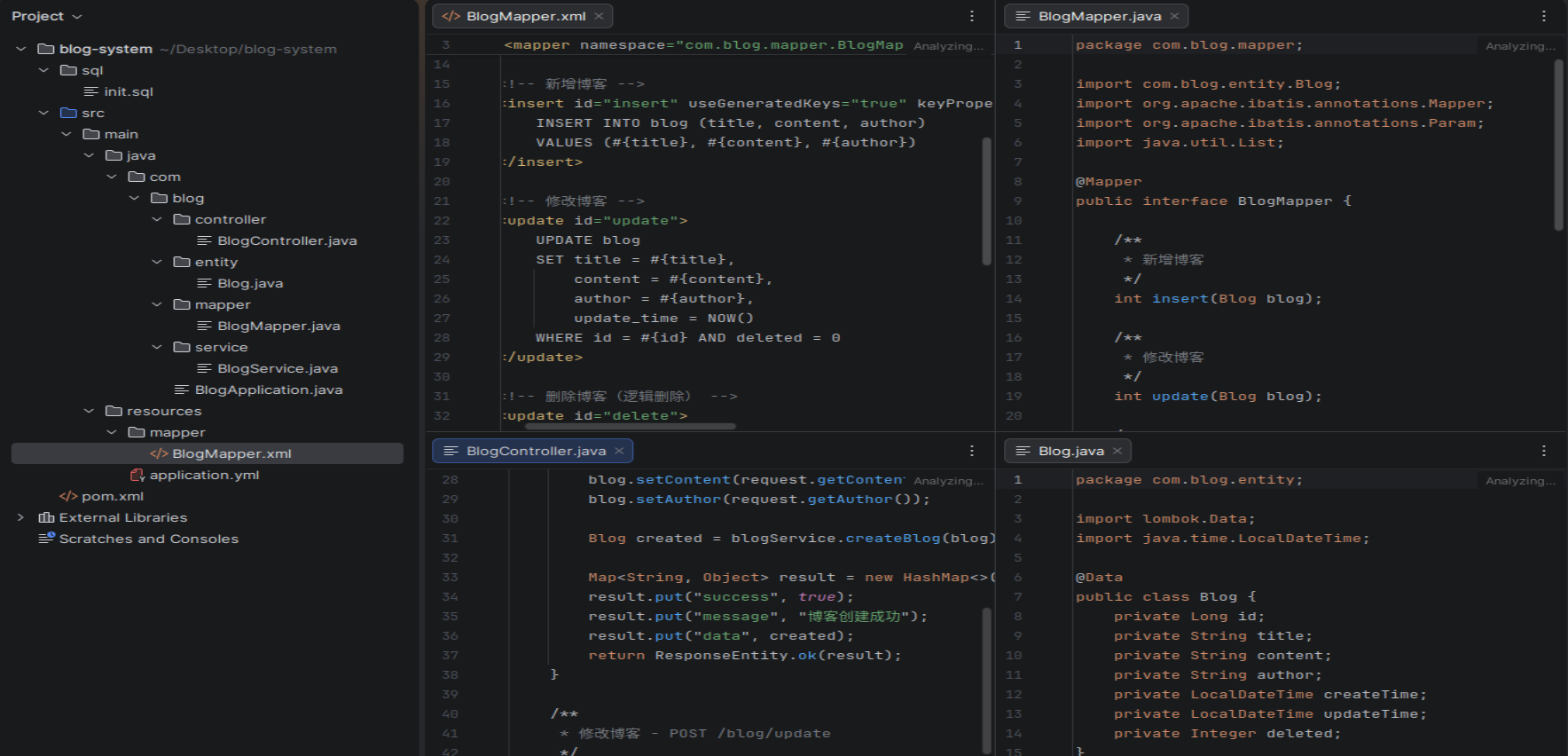Click the pom.xml file icon

[68, 496]
